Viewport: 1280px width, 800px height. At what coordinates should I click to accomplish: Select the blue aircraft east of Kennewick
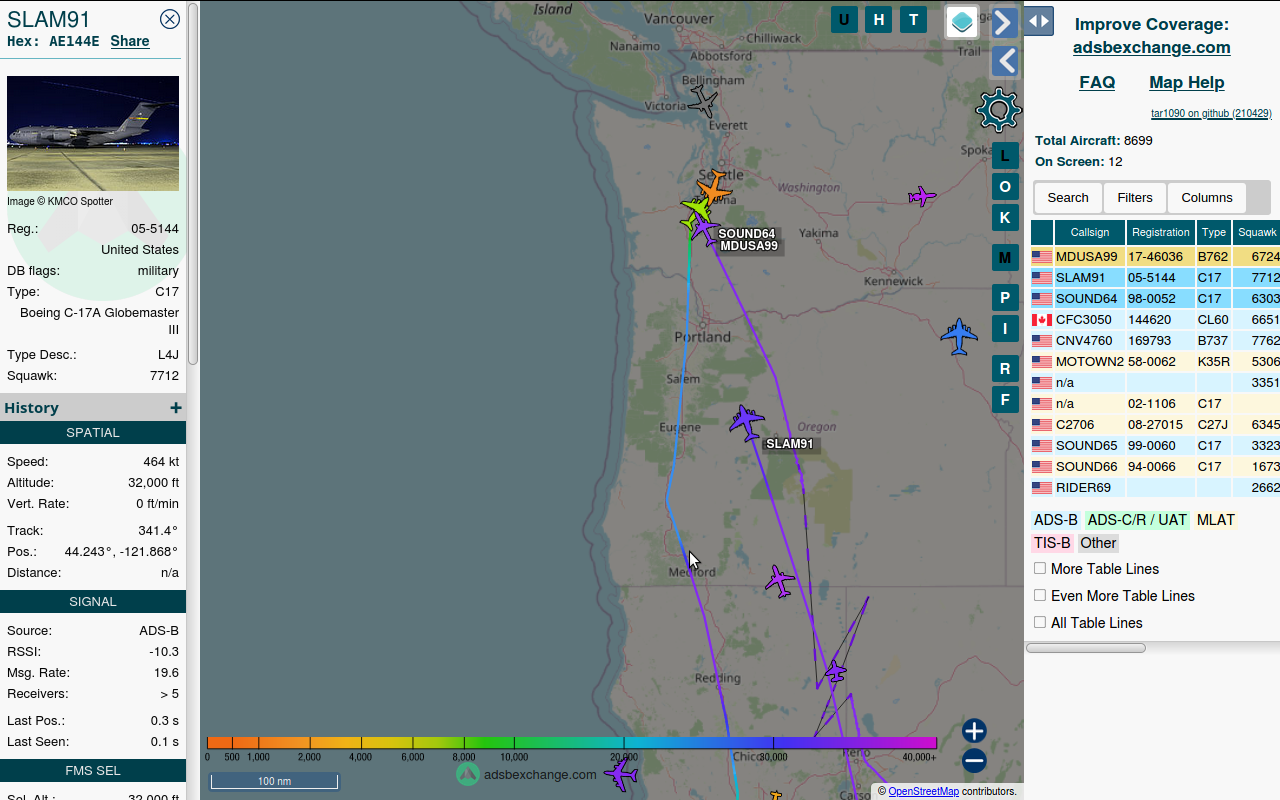[x=959, y=336]
